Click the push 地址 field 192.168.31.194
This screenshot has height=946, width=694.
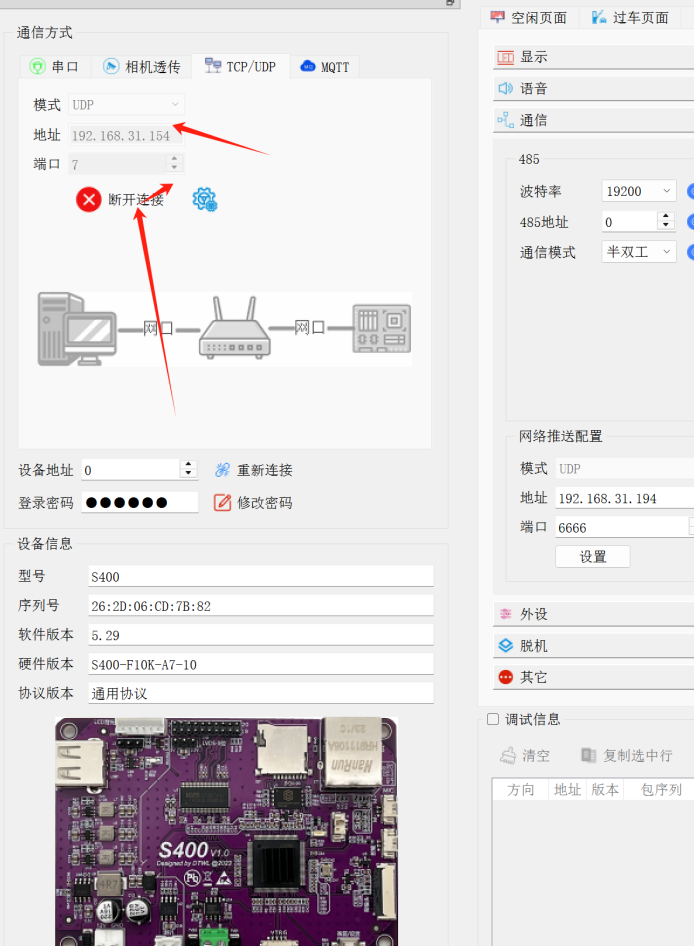625,498
